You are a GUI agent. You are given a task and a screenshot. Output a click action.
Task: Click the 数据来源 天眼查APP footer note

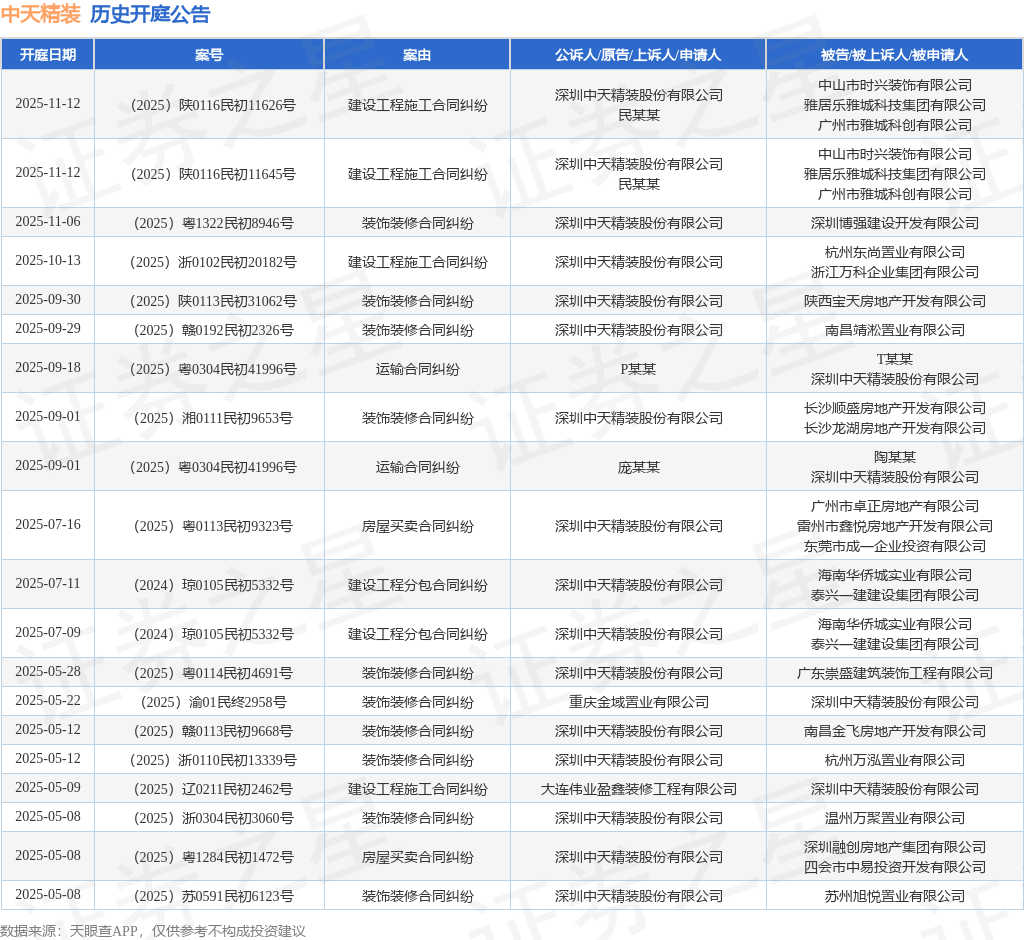coord(153,931)
